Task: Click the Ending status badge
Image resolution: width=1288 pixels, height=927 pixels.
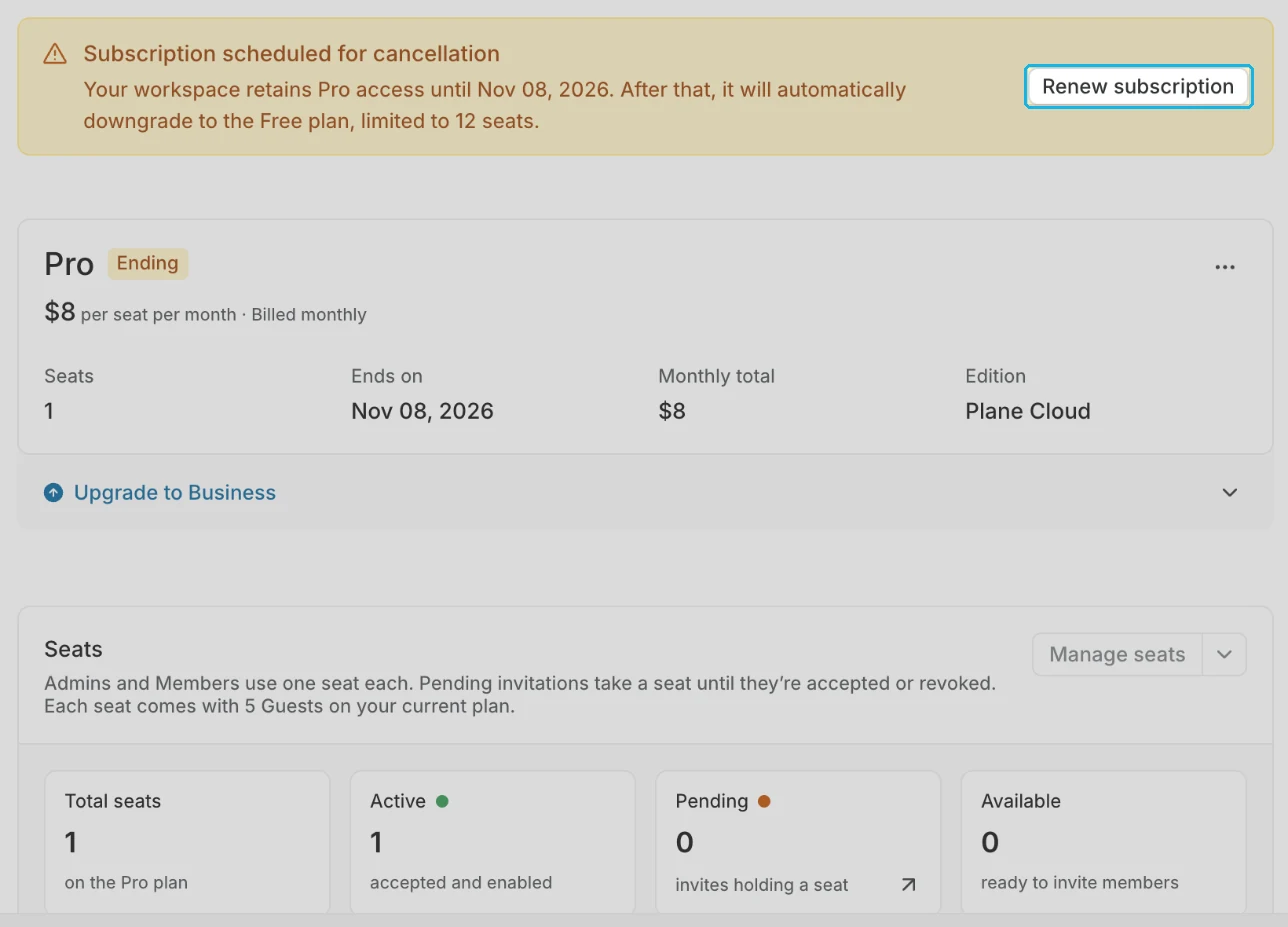Action: pos(148,264)
